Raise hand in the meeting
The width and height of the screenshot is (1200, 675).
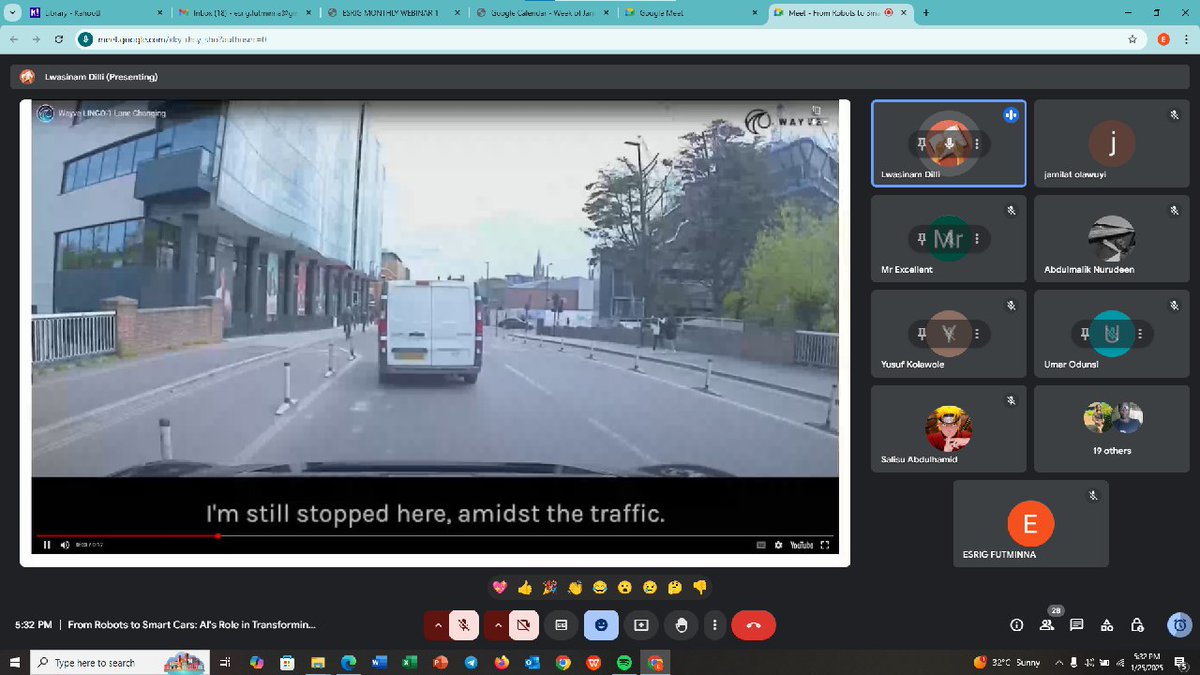(681, 625)
